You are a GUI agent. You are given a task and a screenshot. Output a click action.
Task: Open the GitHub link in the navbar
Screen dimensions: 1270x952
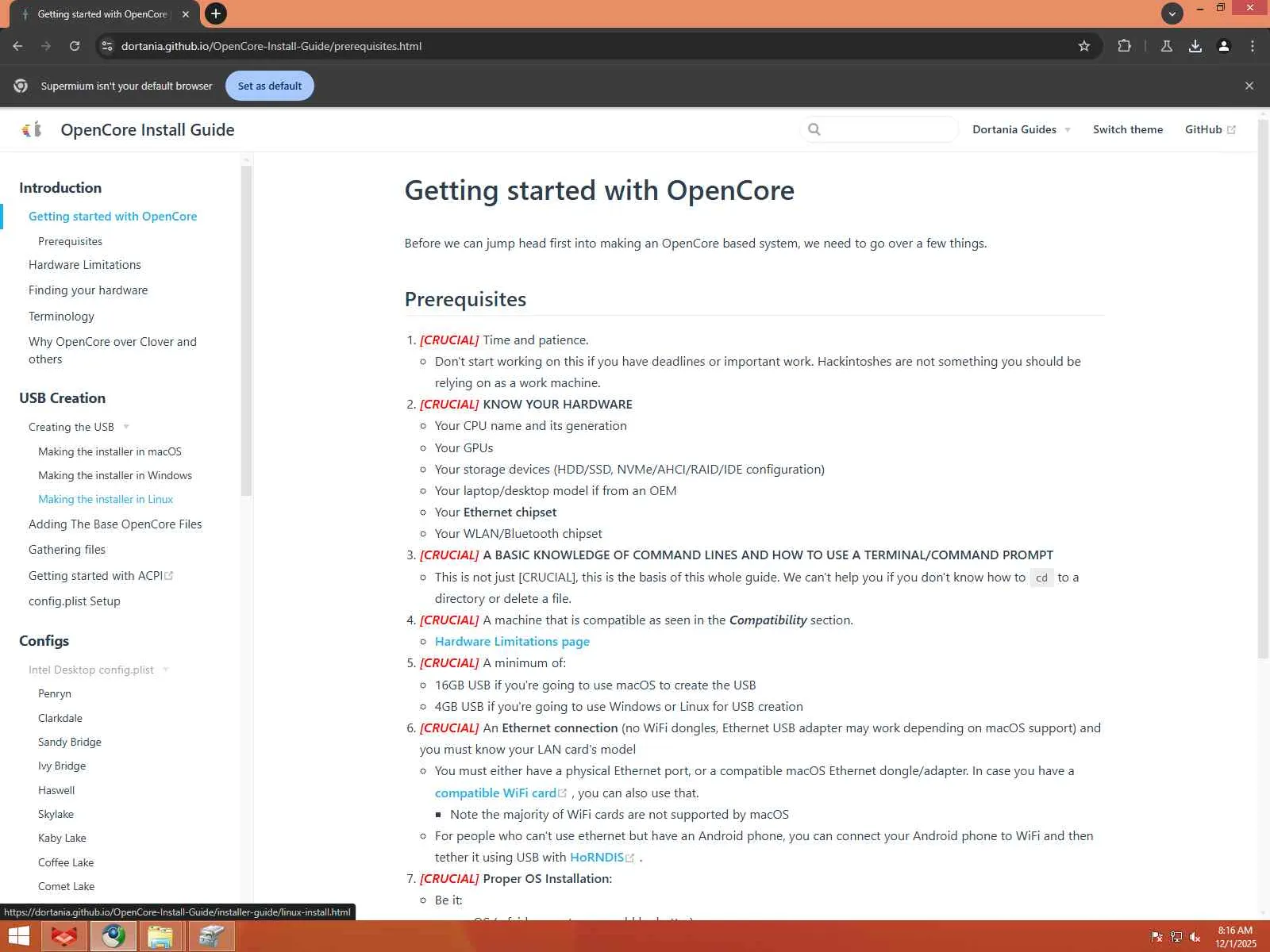(x=1210, y=129)
